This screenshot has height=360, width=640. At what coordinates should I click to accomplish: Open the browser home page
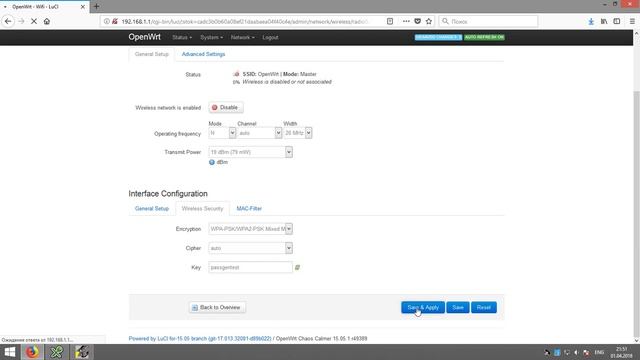[x=47, y=21]
